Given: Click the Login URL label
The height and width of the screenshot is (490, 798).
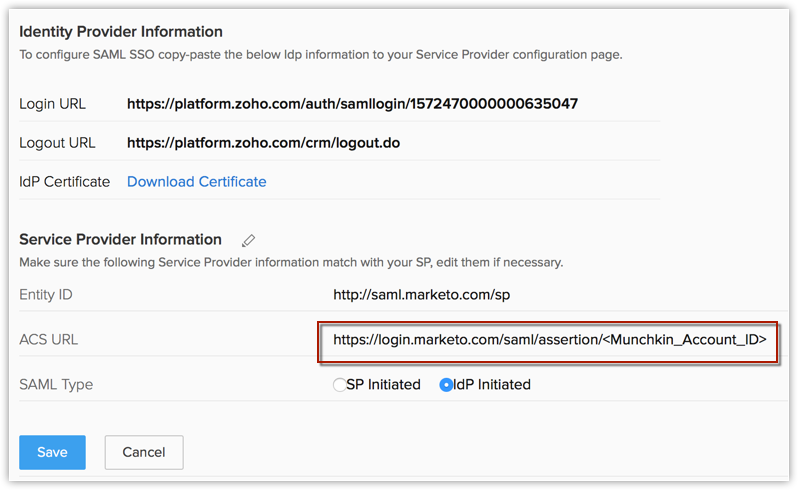Looking at the screenshot, I should (52, 103).
